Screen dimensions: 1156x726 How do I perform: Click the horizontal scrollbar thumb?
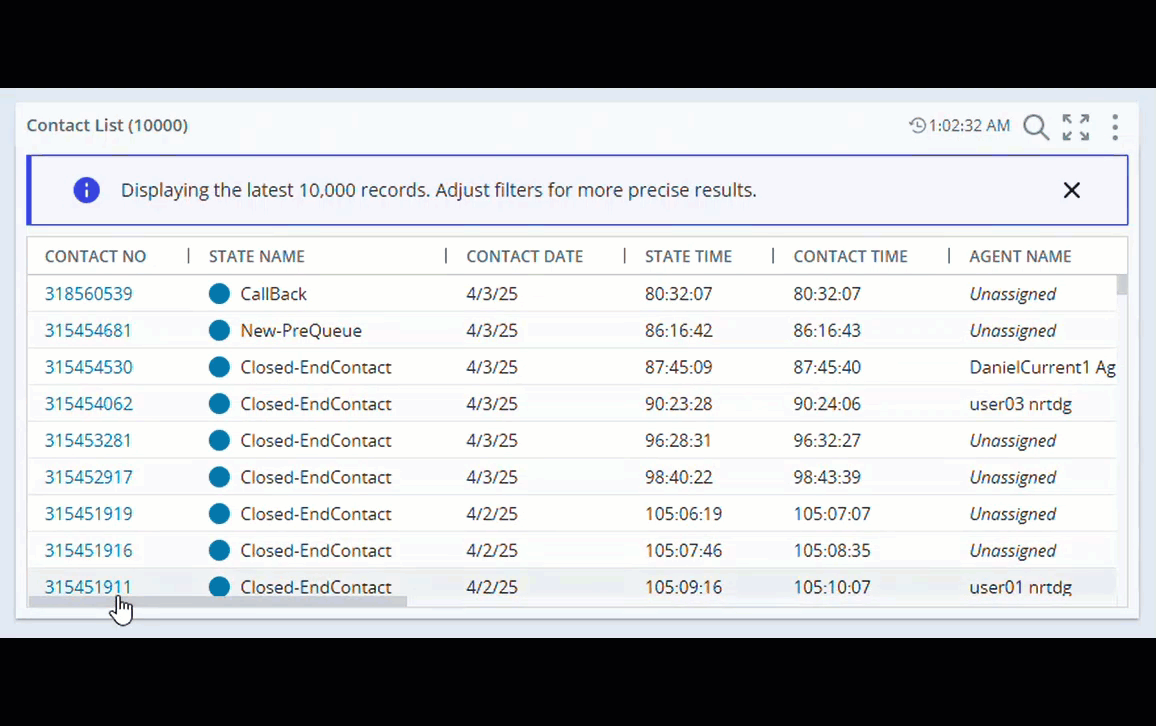(217, 602)
